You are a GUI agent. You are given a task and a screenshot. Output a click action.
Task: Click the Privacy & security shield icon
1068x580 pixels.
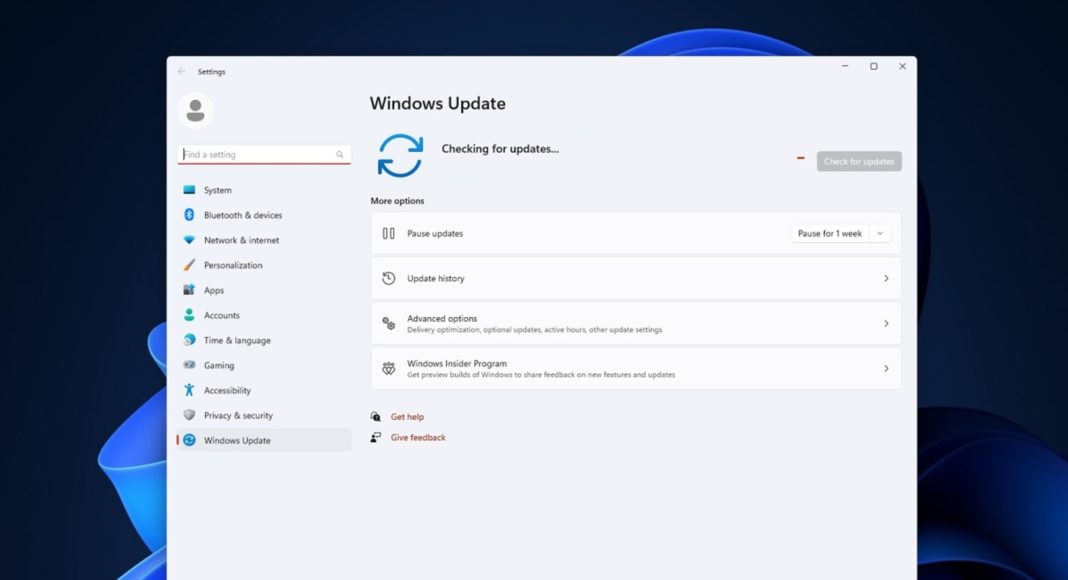(189, 415)
